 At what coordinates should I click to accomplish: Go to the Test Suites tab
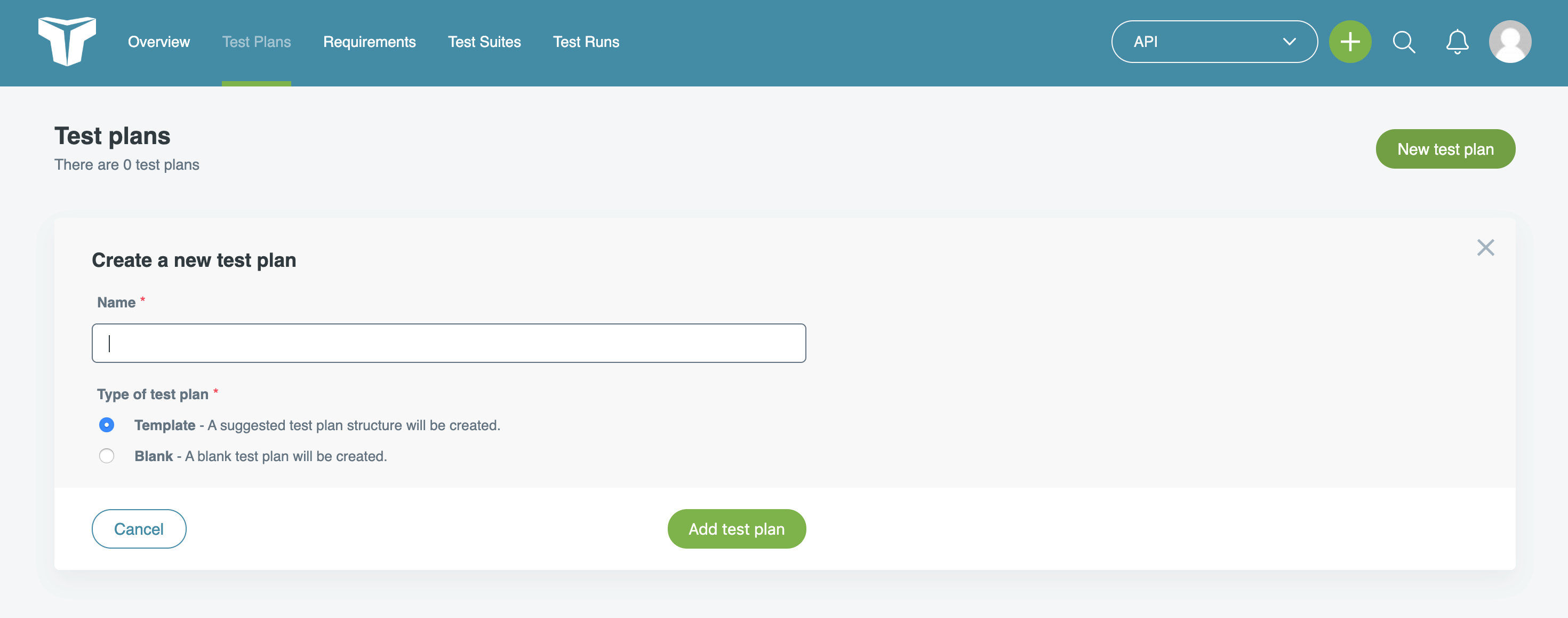(484, 42)
